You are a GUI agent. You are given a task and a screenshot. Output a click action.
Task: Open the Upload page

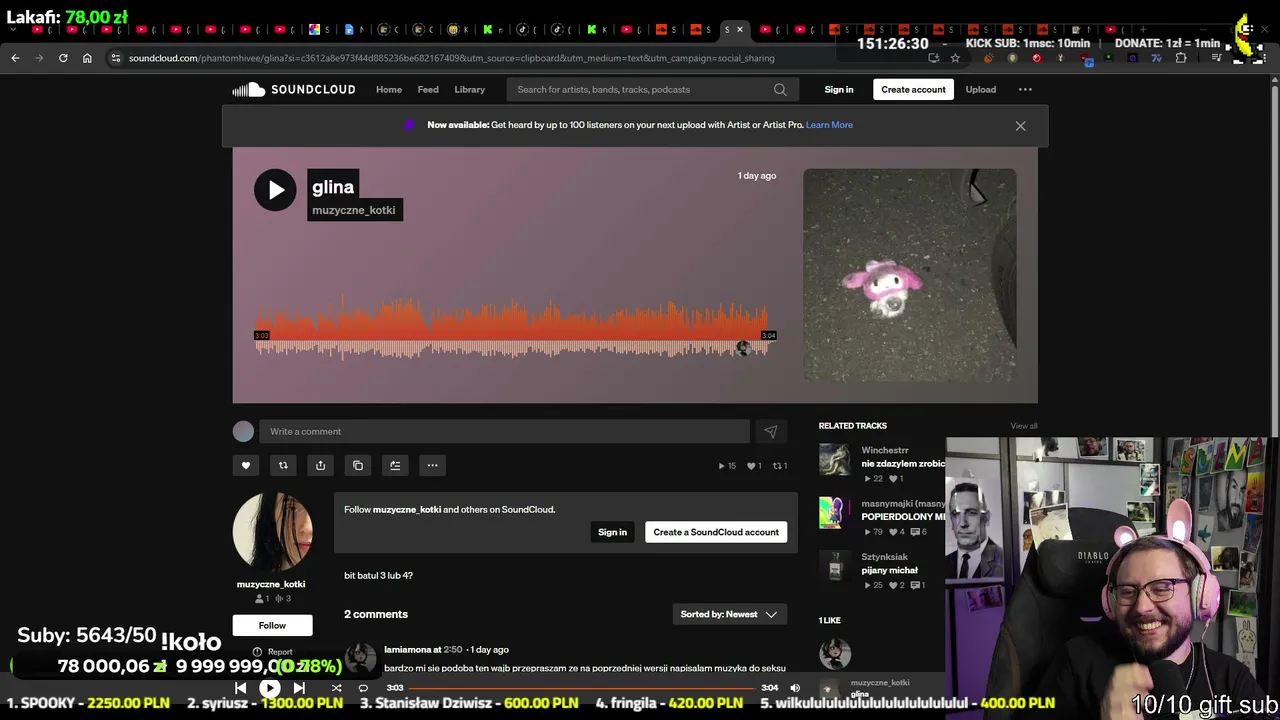(x=980, y=90)
